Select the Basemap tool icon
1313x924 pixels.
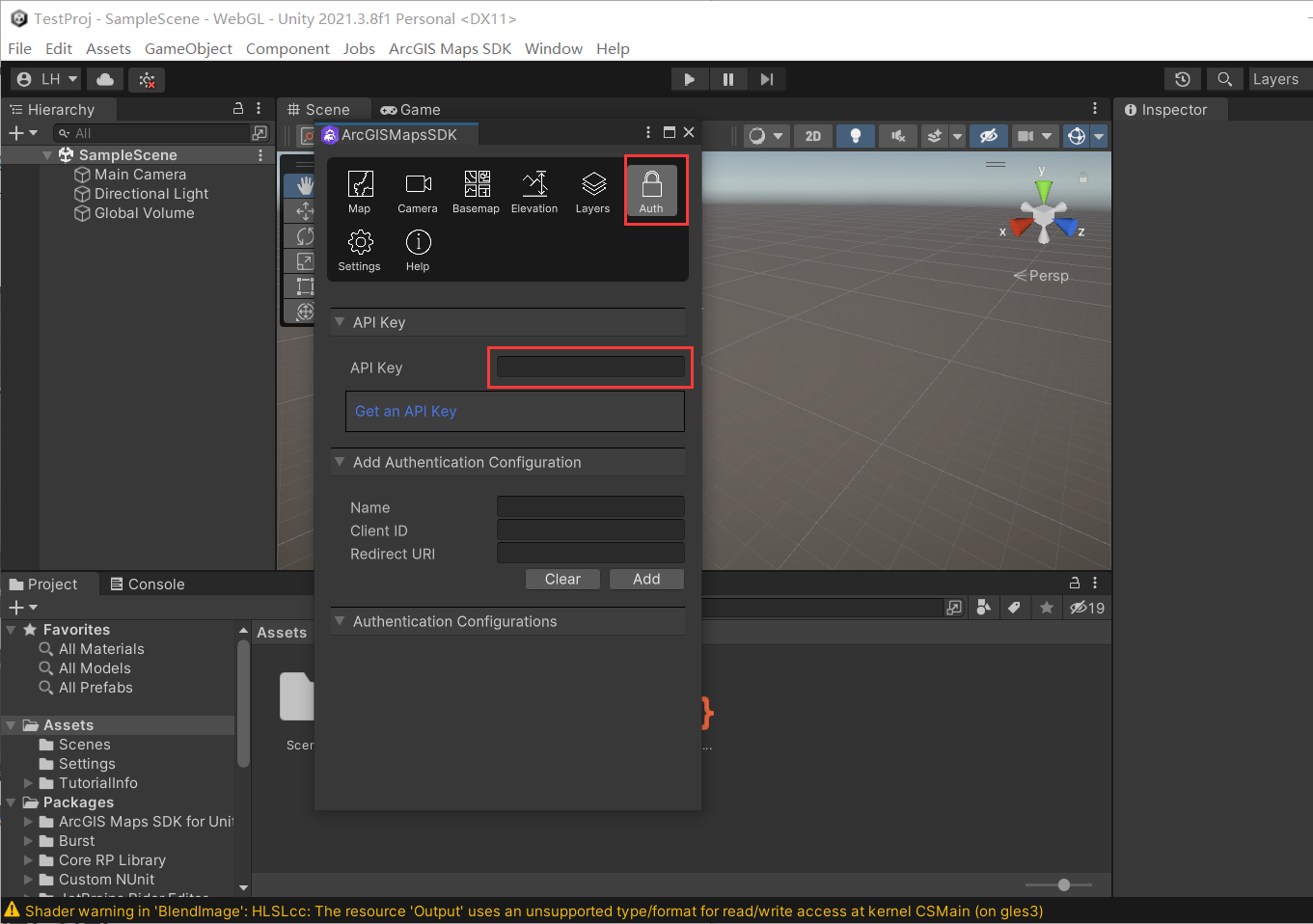click(x=477, y=192)
